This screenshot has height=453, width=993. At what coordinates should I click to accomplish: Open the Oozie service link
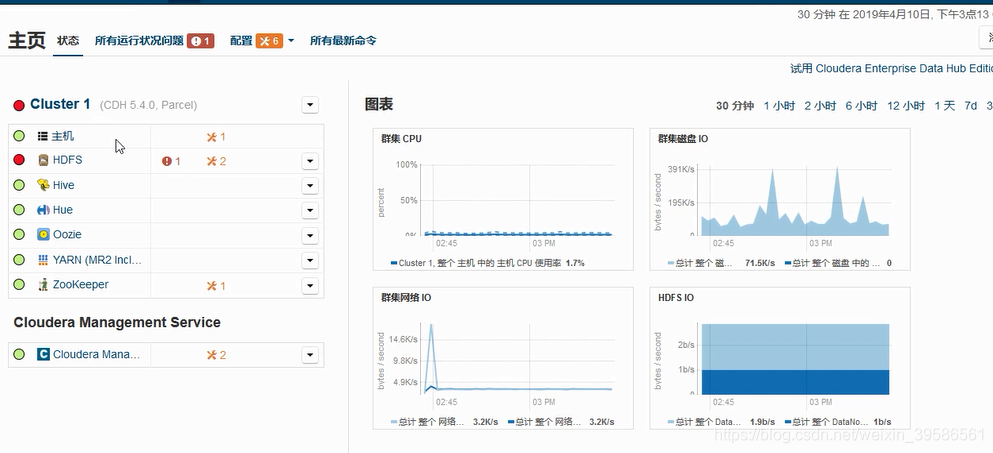pos(67,234)
